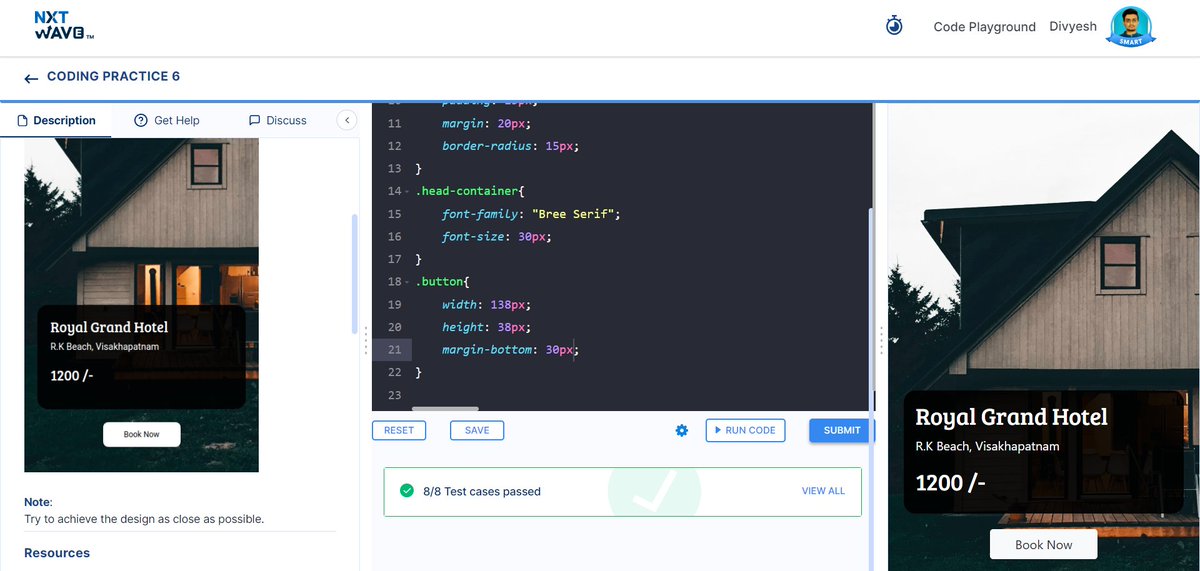Click Book Now in the description image
The image size is (1200, 571).
(141, 434)
